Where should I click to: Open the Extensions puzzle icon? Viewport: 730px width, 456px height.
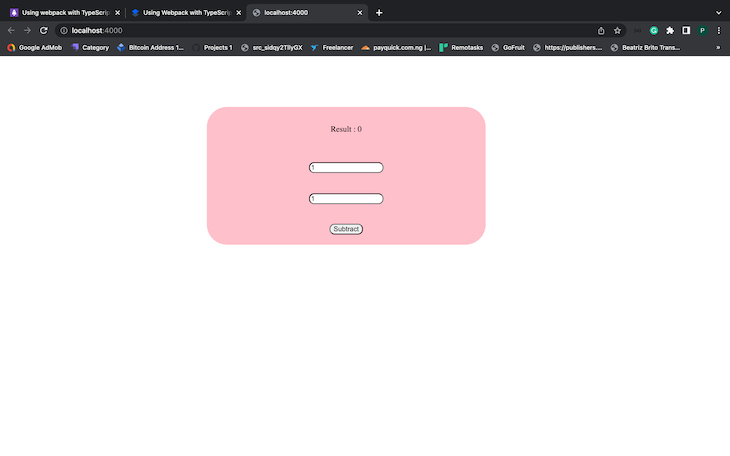(x=670, y=30)
